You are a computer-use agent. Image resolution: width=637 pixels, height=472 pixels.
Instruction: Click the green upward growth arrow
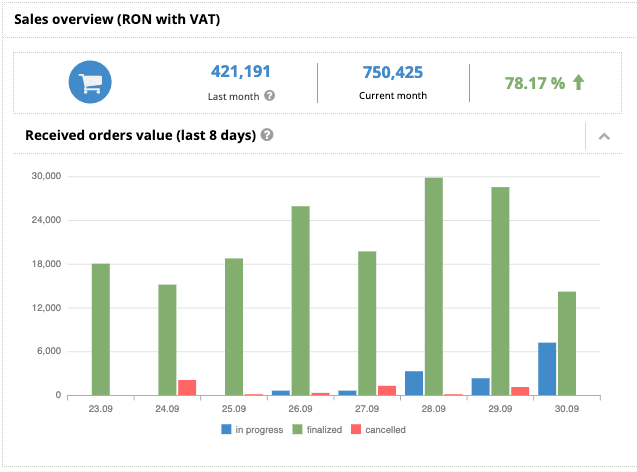click(x=578, y=83)
